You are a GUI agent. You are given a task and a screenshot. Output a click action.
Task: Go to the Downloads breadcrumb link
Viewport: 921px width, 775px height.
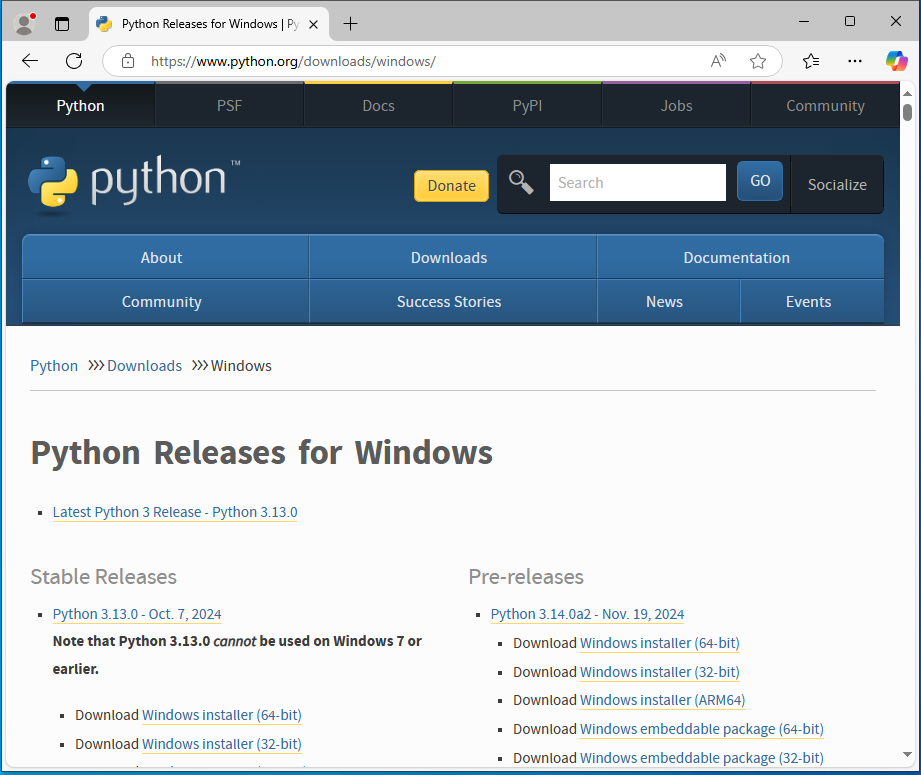144,365
